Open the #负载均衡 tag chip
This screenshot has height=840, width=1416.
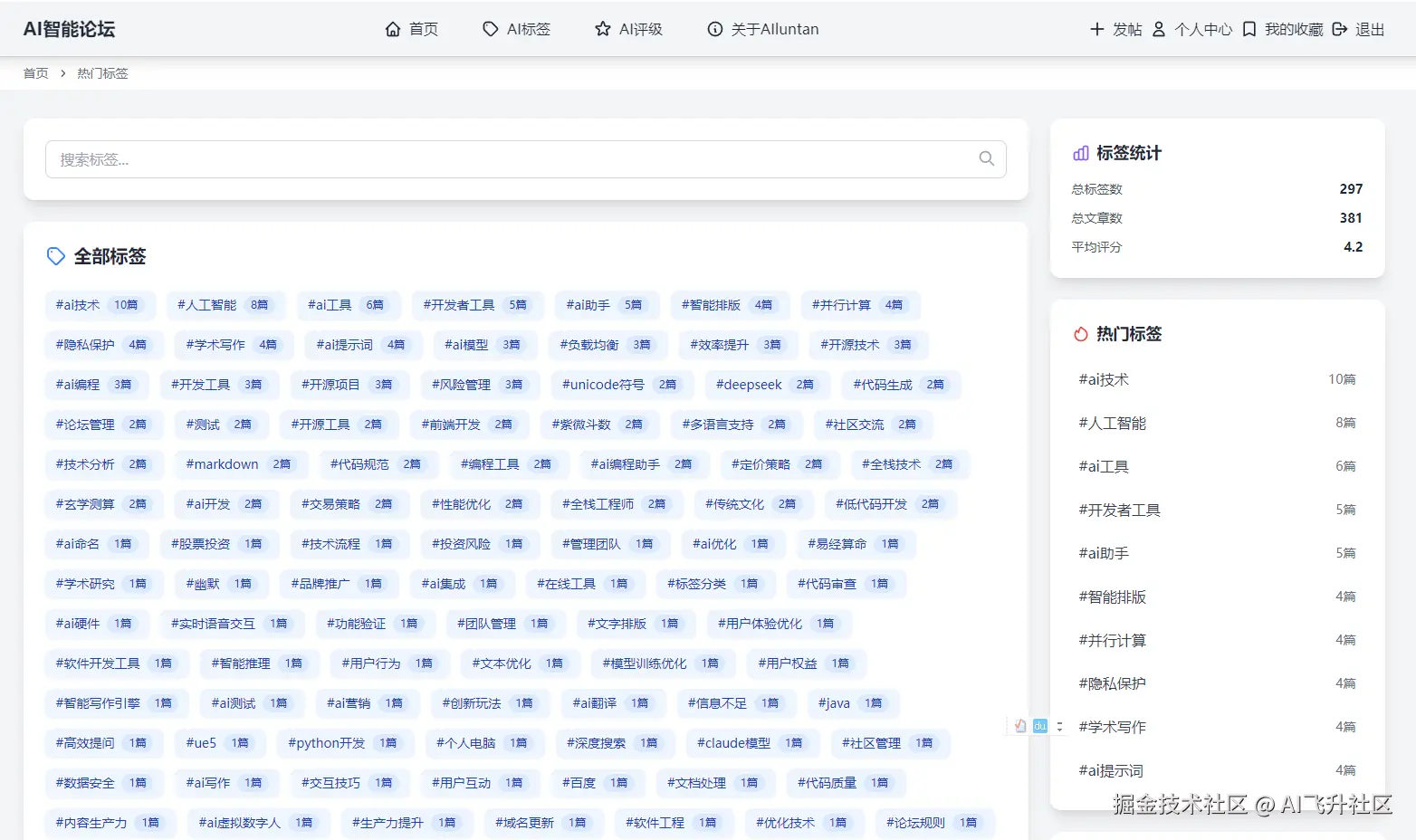click(x=608, y=345)
